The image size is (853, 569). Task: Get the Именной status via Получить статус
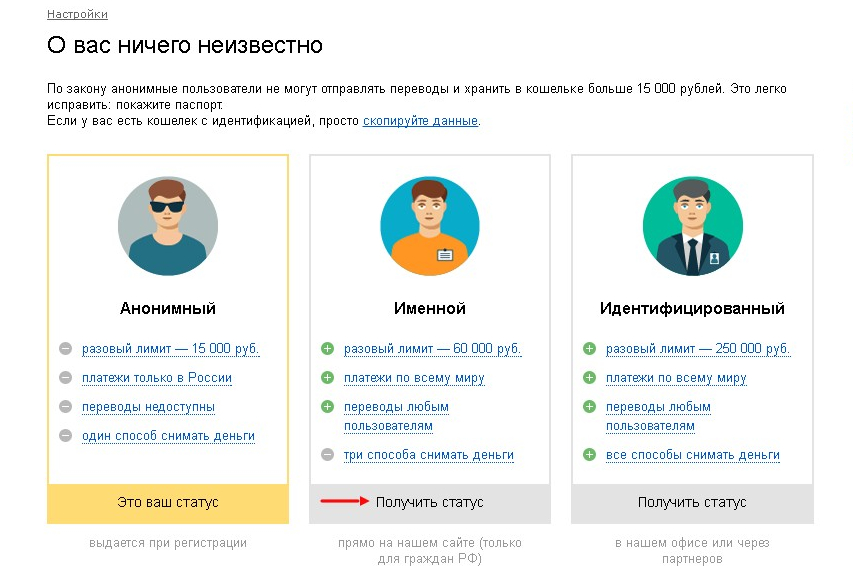tap(430, 503)
